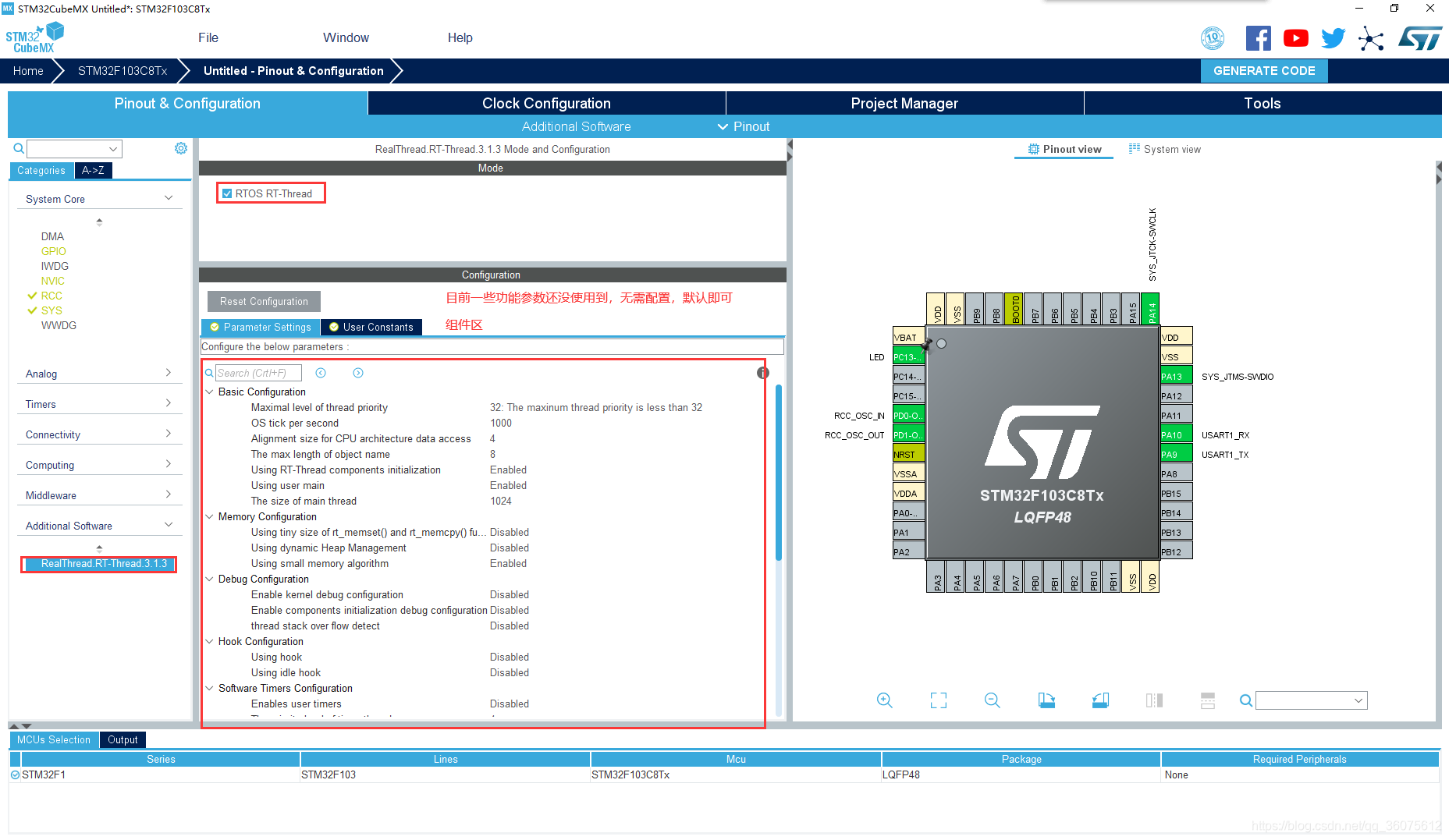Open ST Facebook page icon
The image size is (1449, 840).
(x=1258, y=38)
